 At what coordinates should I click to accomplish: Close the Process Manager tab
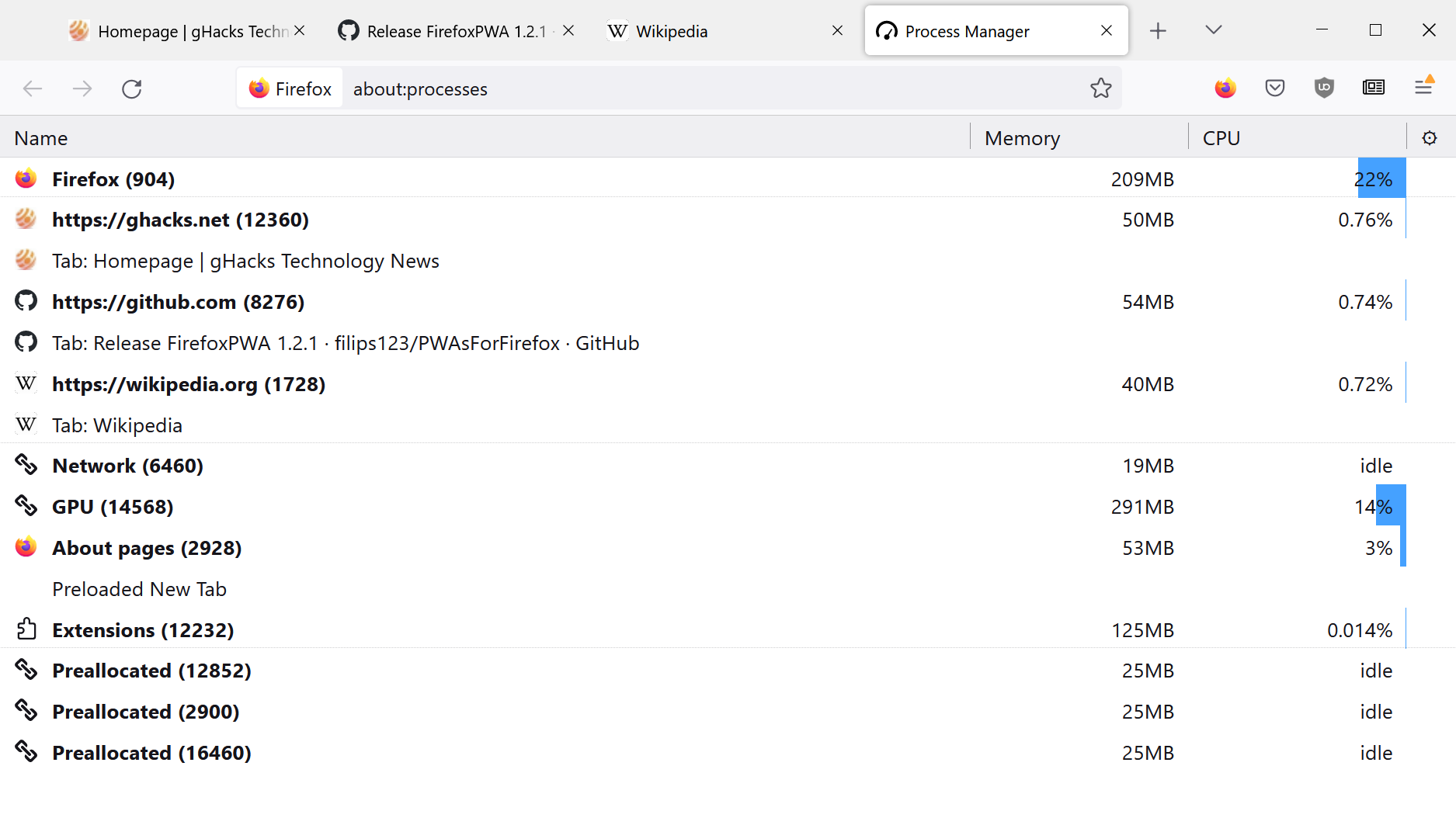pos(1107,30)
